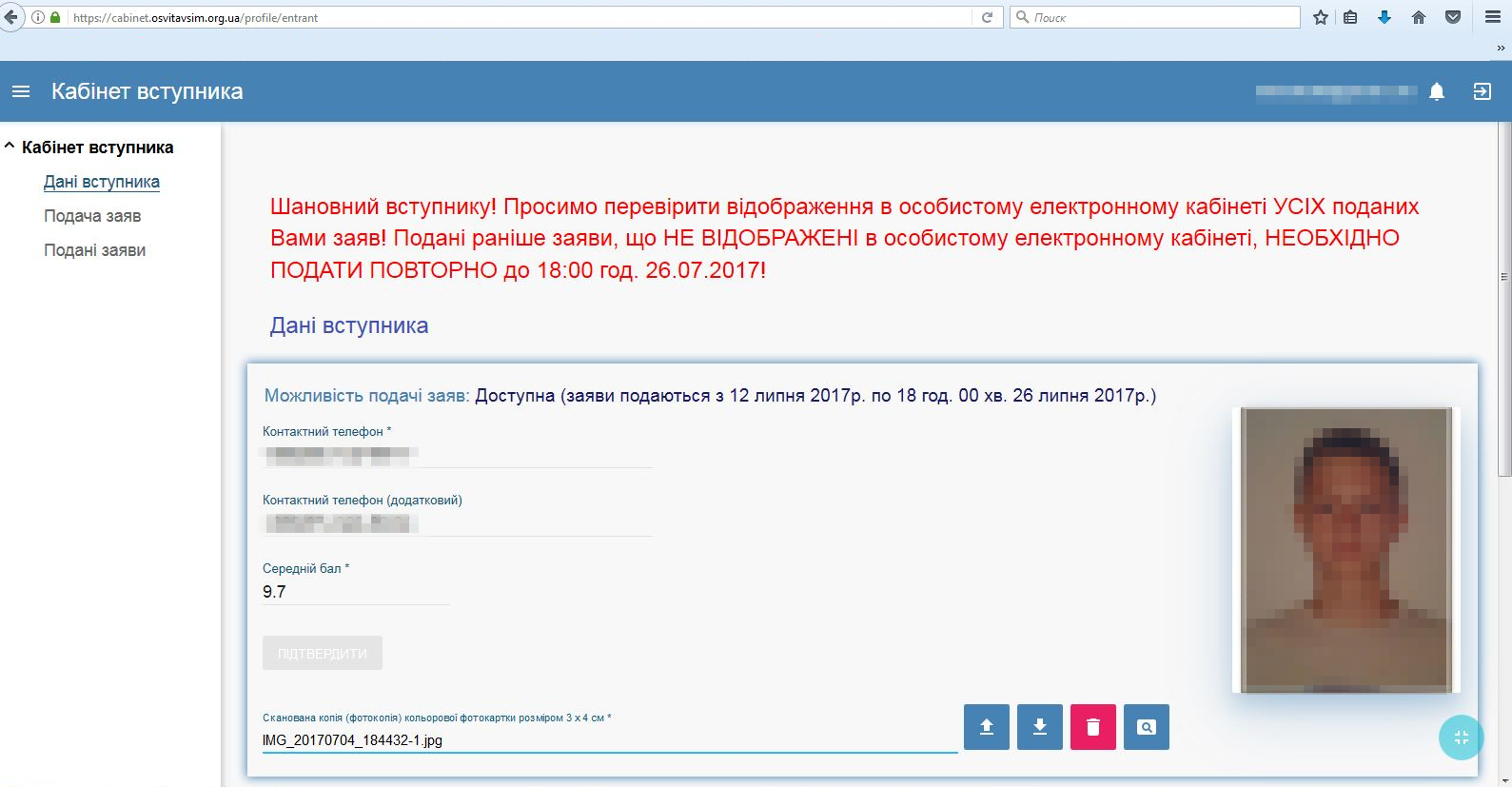The image size is (1512, 787).
Task: Open the browser downloads arrow
Action: [x=1384, y=17]
